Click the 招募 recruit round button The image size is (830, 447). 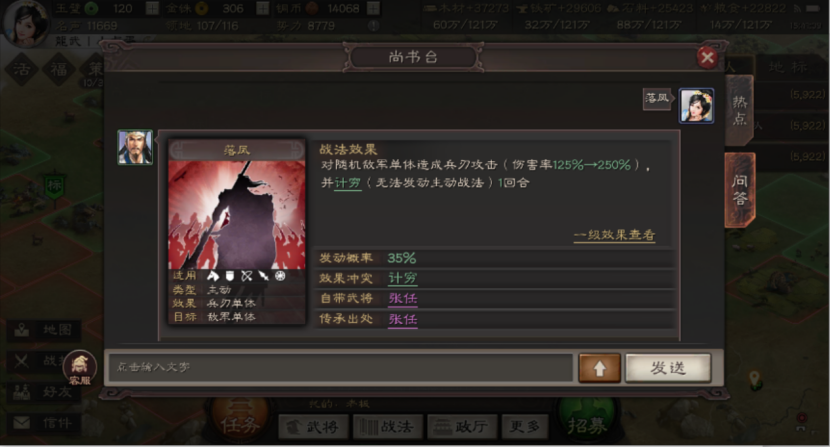(587, 424)
